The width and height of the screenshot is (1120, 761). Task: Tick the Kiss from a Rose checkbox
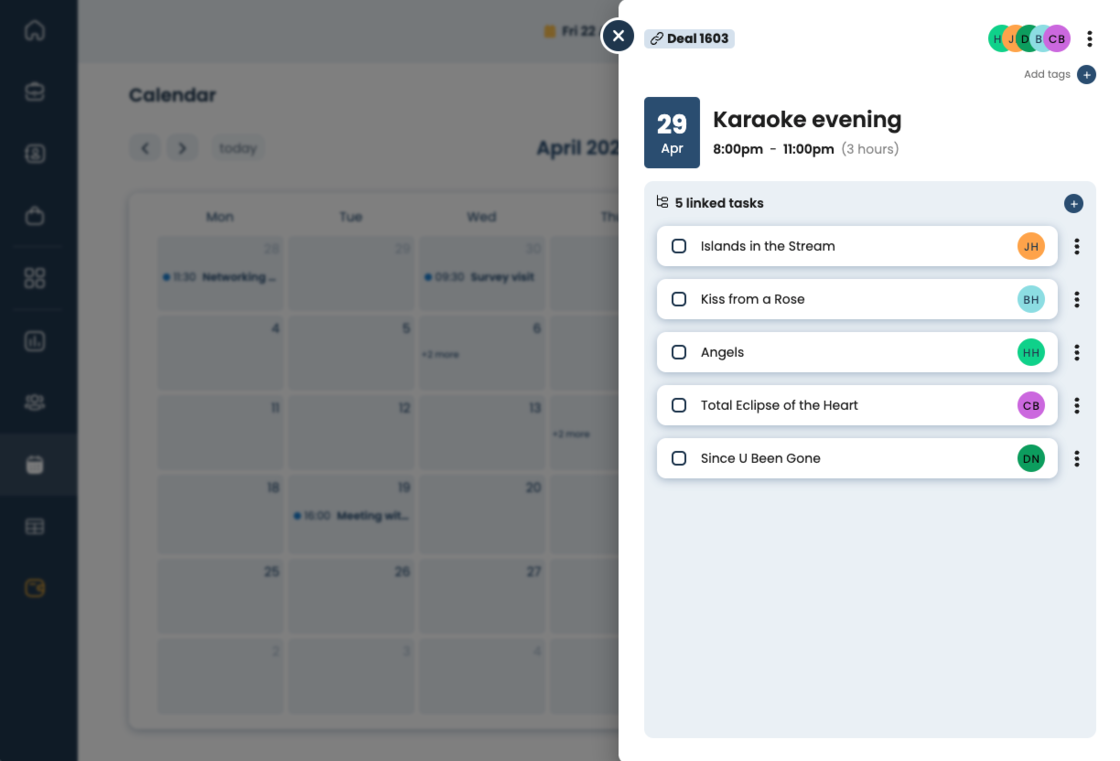click(x=679, y=299)
